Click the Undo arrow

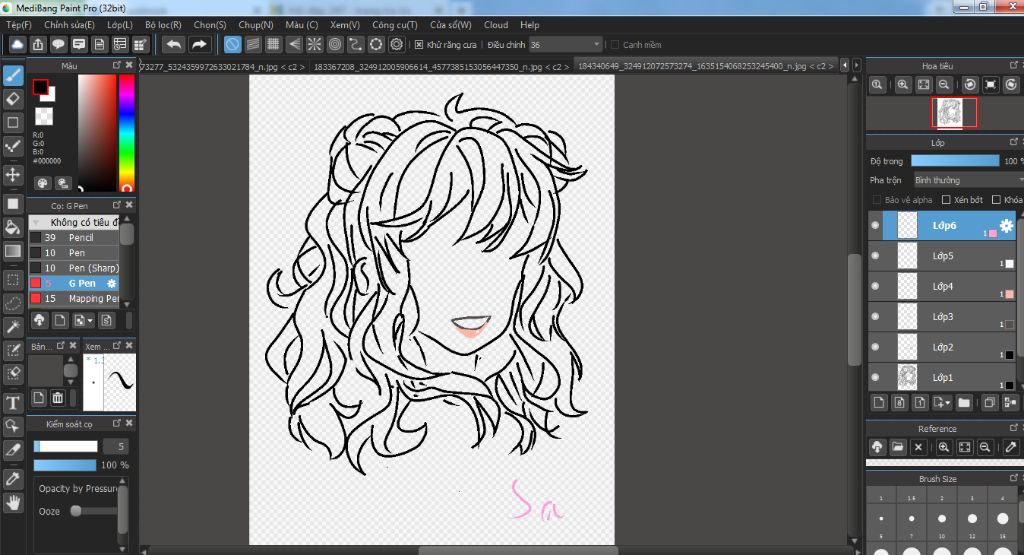[174, 44]
